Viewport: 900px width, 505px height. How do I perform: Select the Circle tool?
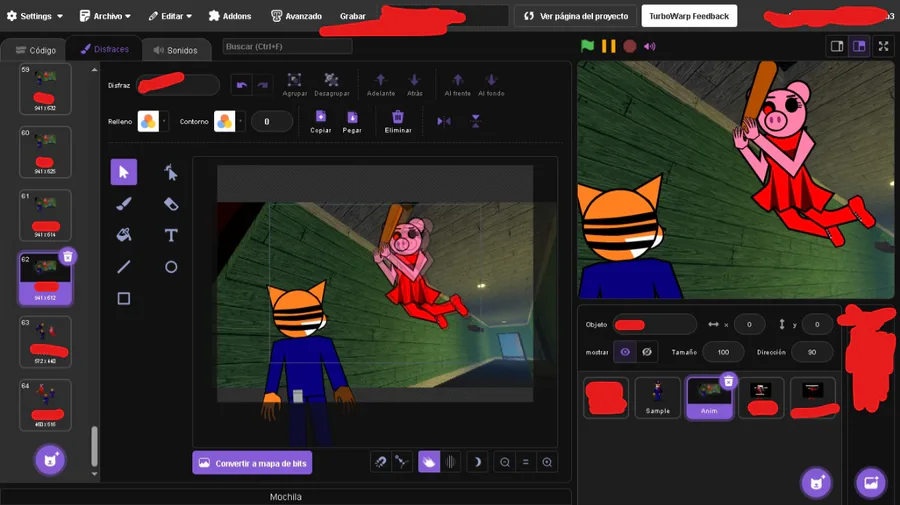[171, 267]
